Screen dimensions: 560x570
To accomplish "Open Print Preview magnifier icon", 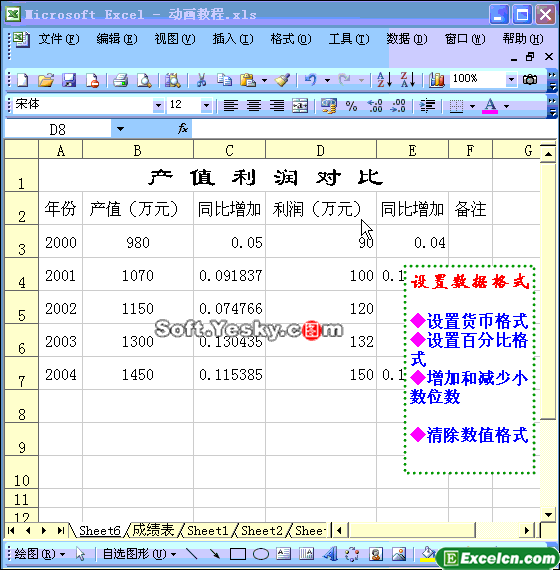I will coord(144,80).
